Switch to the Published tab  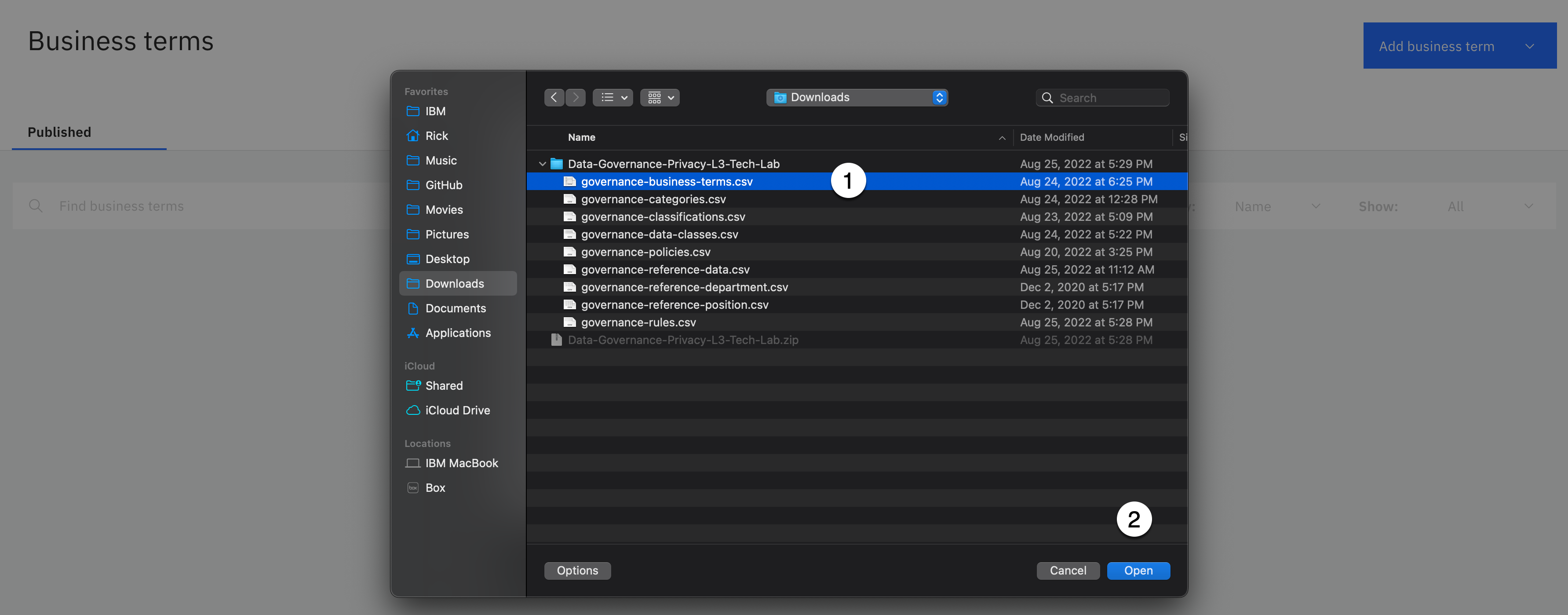(60, 132)
